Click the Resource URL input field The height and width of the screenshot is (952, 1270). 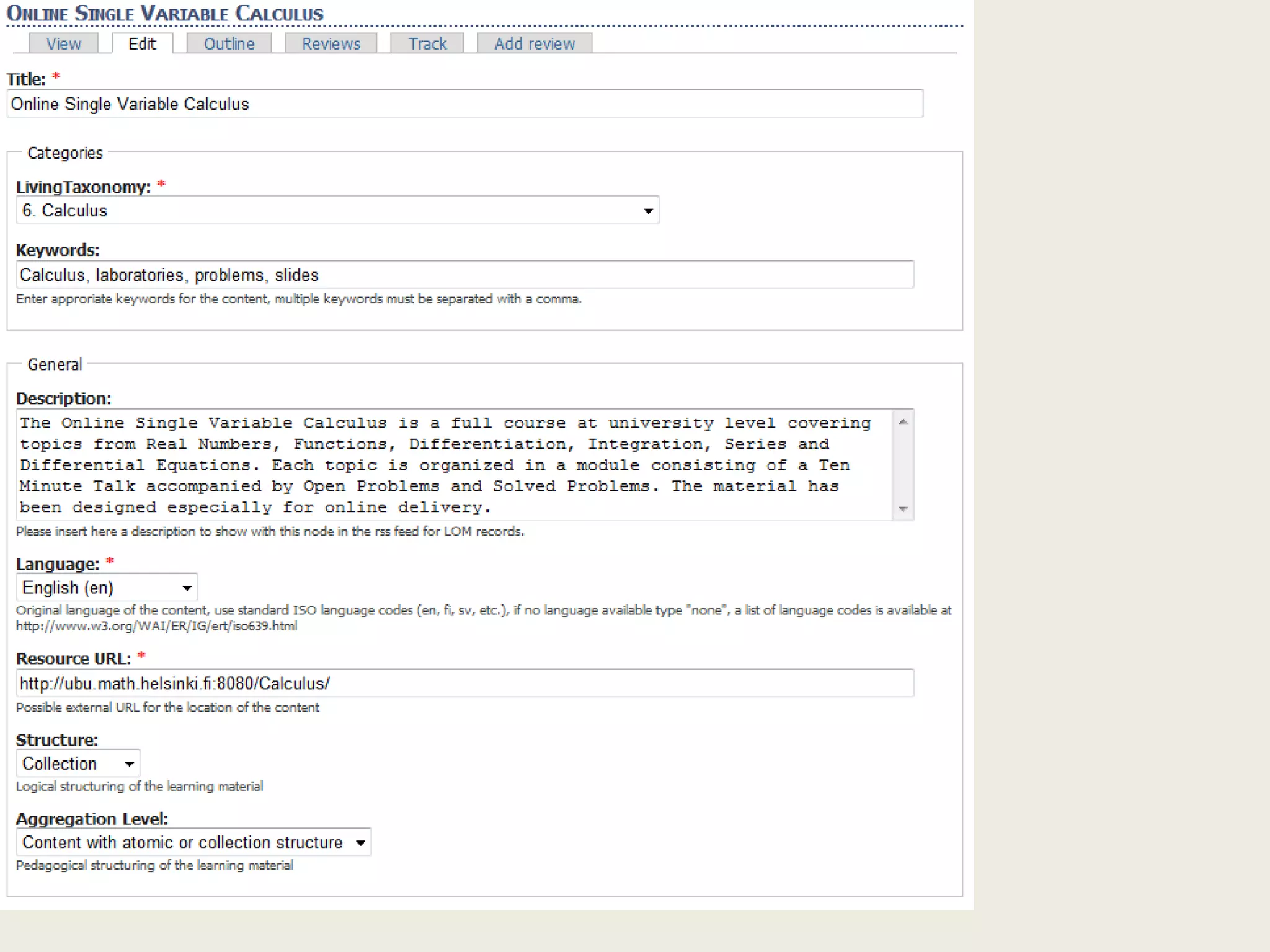[464, 684]
